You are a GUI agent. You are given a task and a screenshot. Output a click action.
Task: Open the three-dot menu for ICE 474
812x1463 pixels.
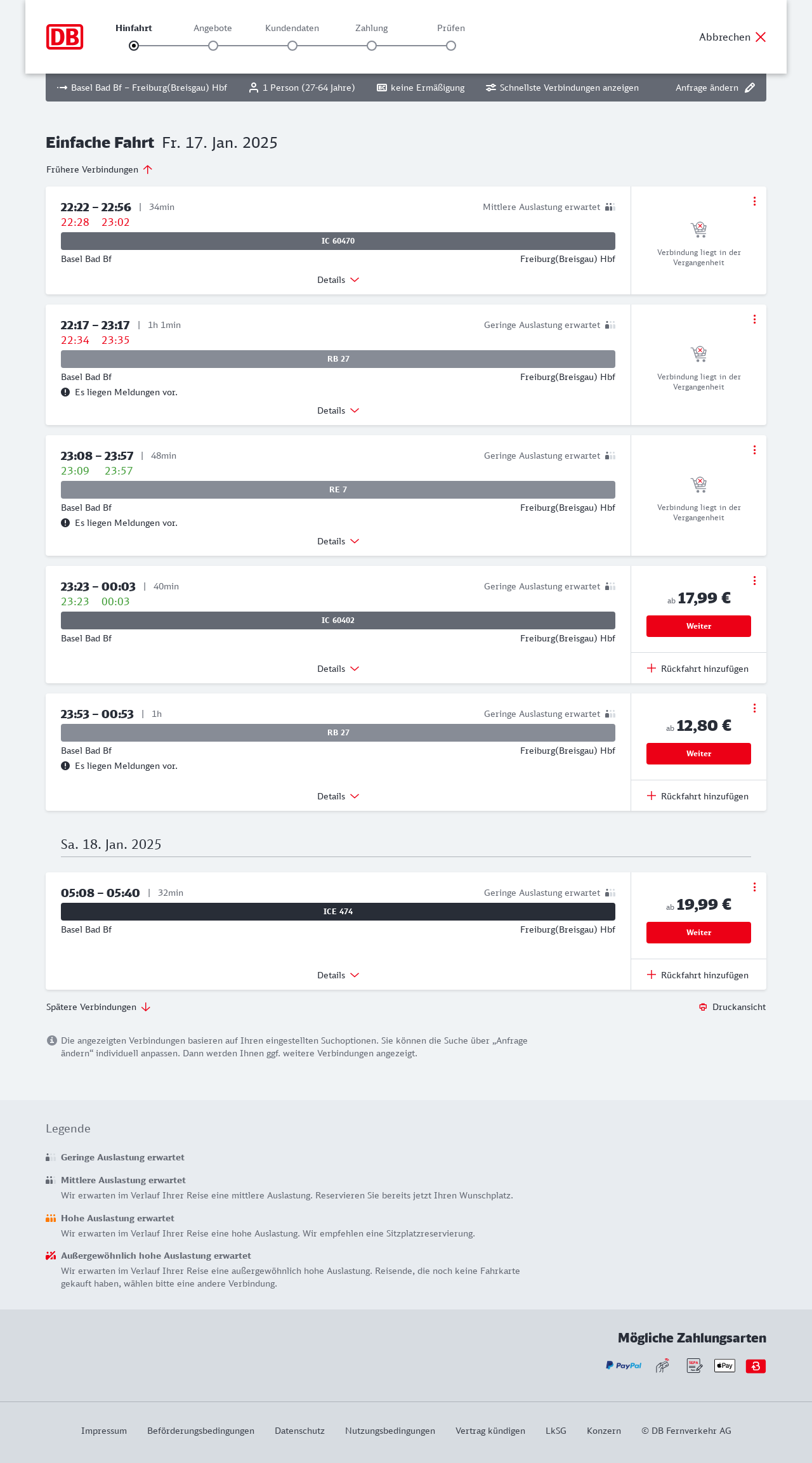pos(754,887)
